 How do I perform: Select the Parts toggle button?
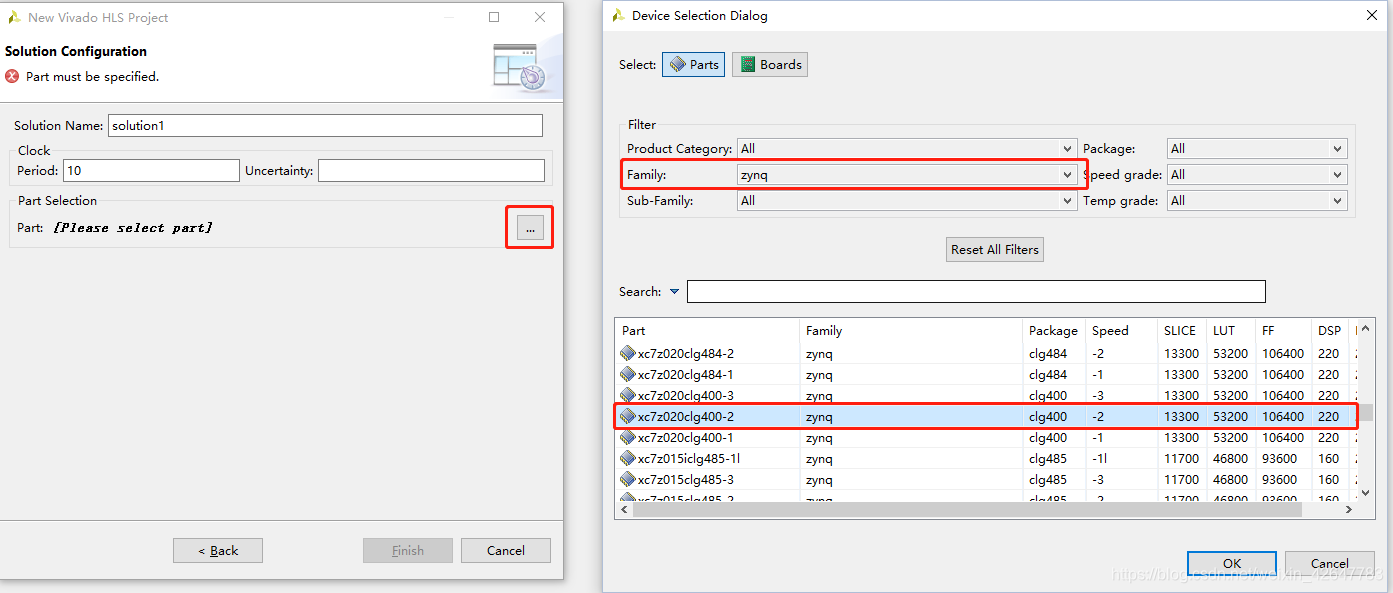[x=693, y=64]
